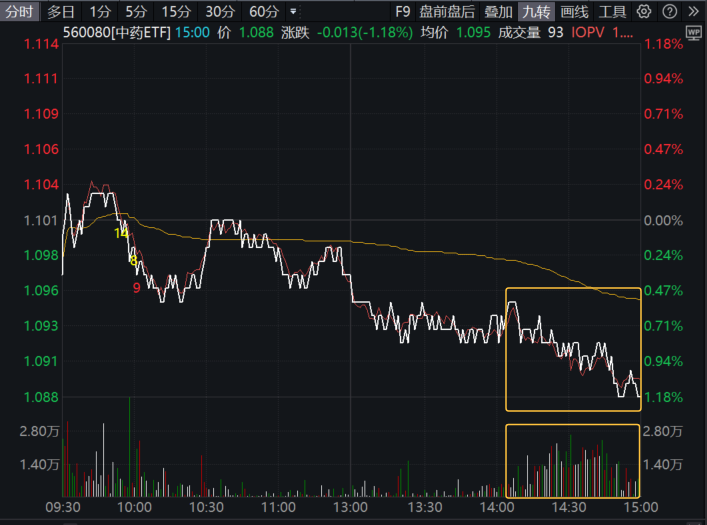The height and width of the screenshot is (525, 707).
Task: Select the 30分 period tab
Action: click(x=220, y=12)
